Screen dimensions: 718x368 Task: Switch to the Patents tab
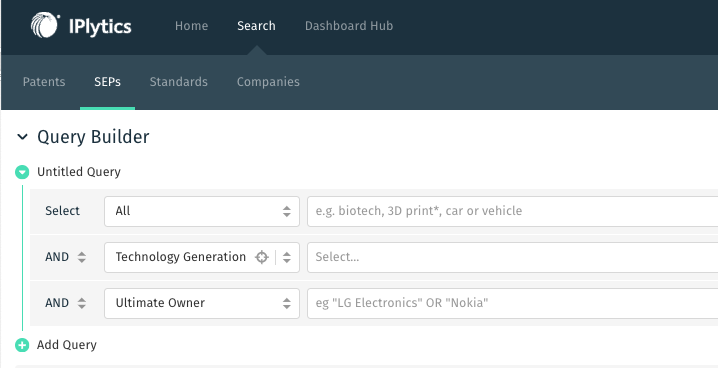pos(44,82)
